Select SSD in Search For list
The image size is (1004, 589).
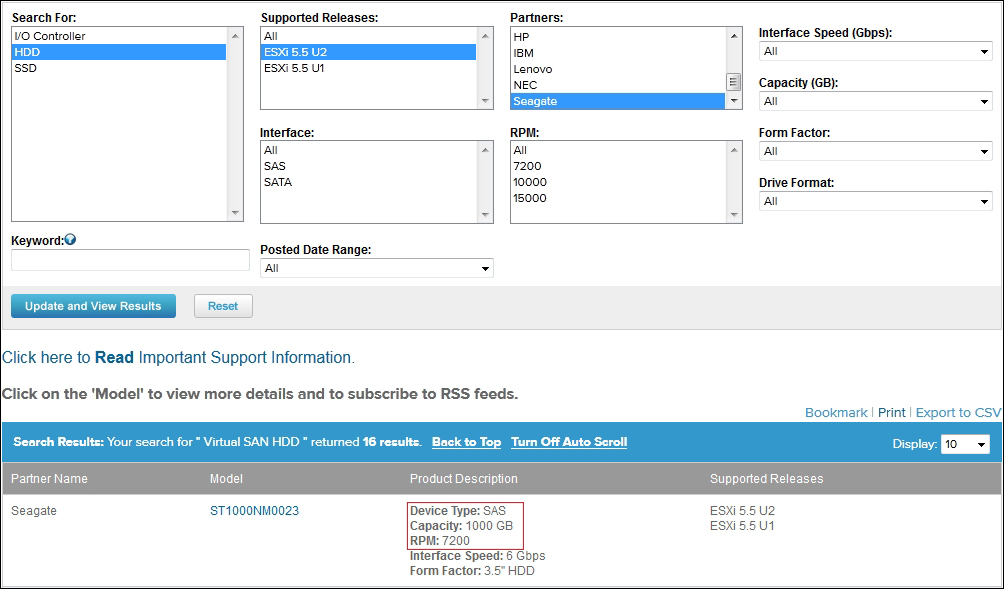coord(25,69)
